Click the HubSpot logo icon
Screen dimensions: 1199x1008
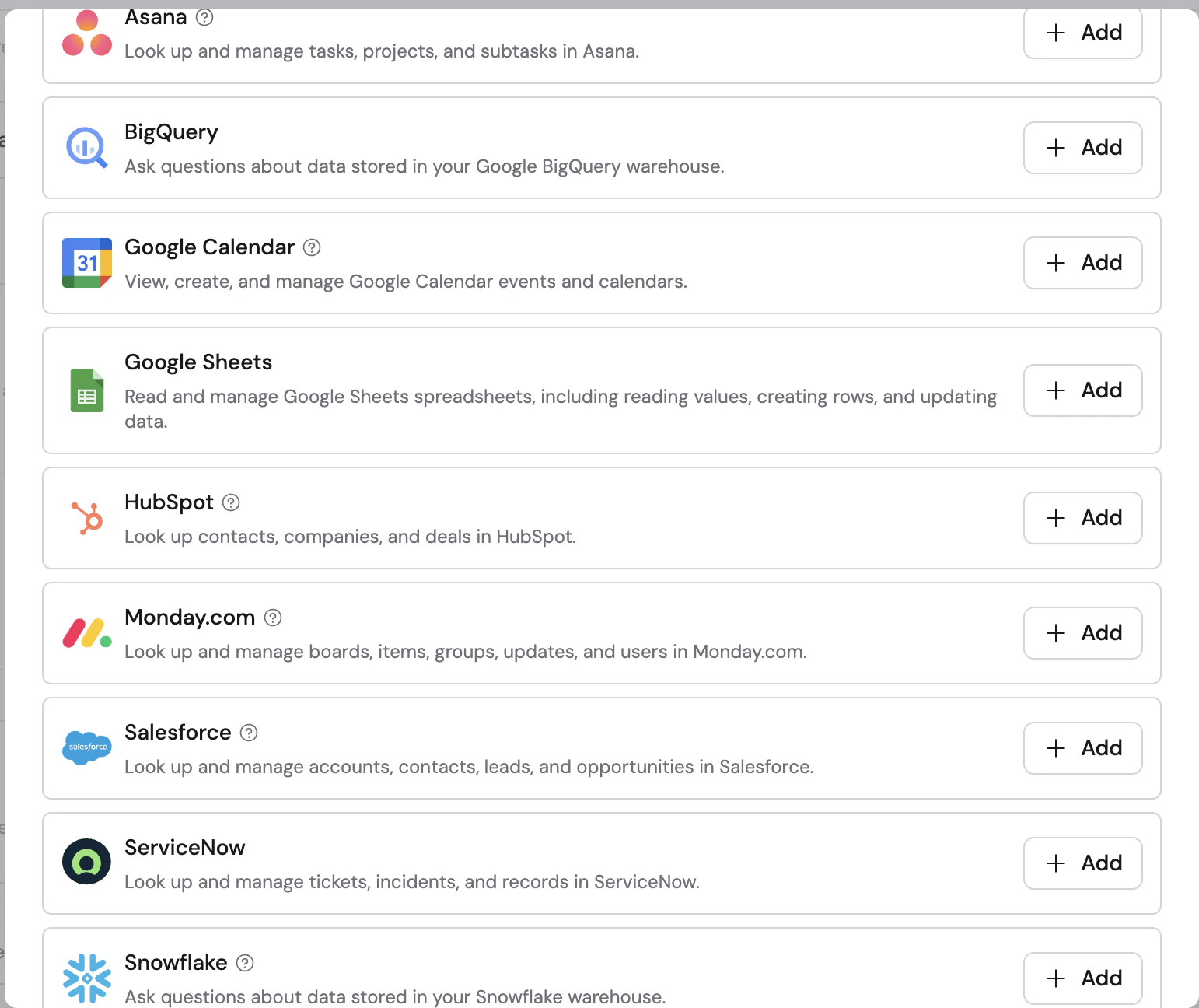[x=87, y=518]
